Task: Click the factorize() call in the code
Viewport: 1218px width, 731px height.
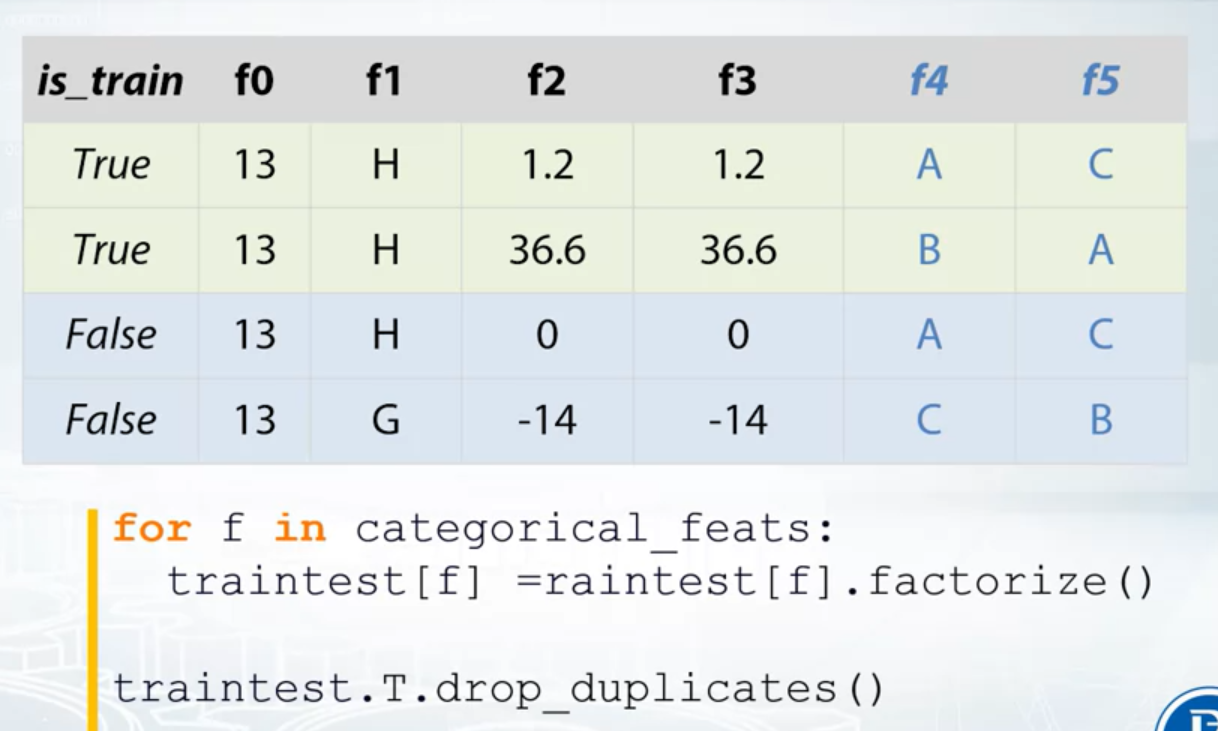Action: pyautogui.click(x=1010, y=580)
